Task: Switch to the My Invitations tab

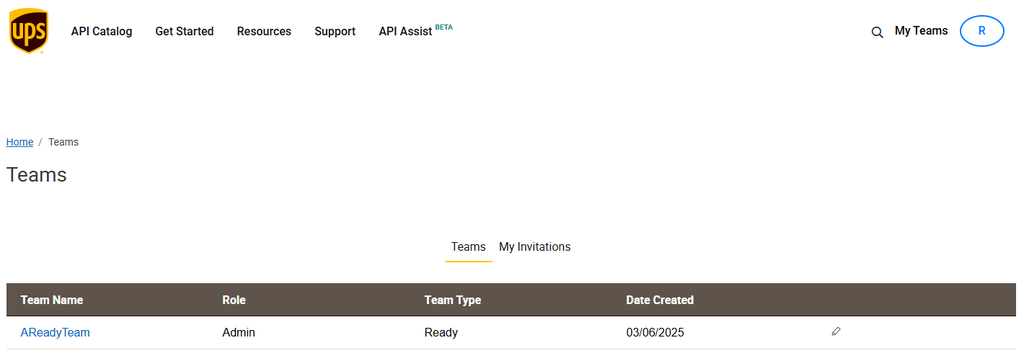Action: click(535, 247)
